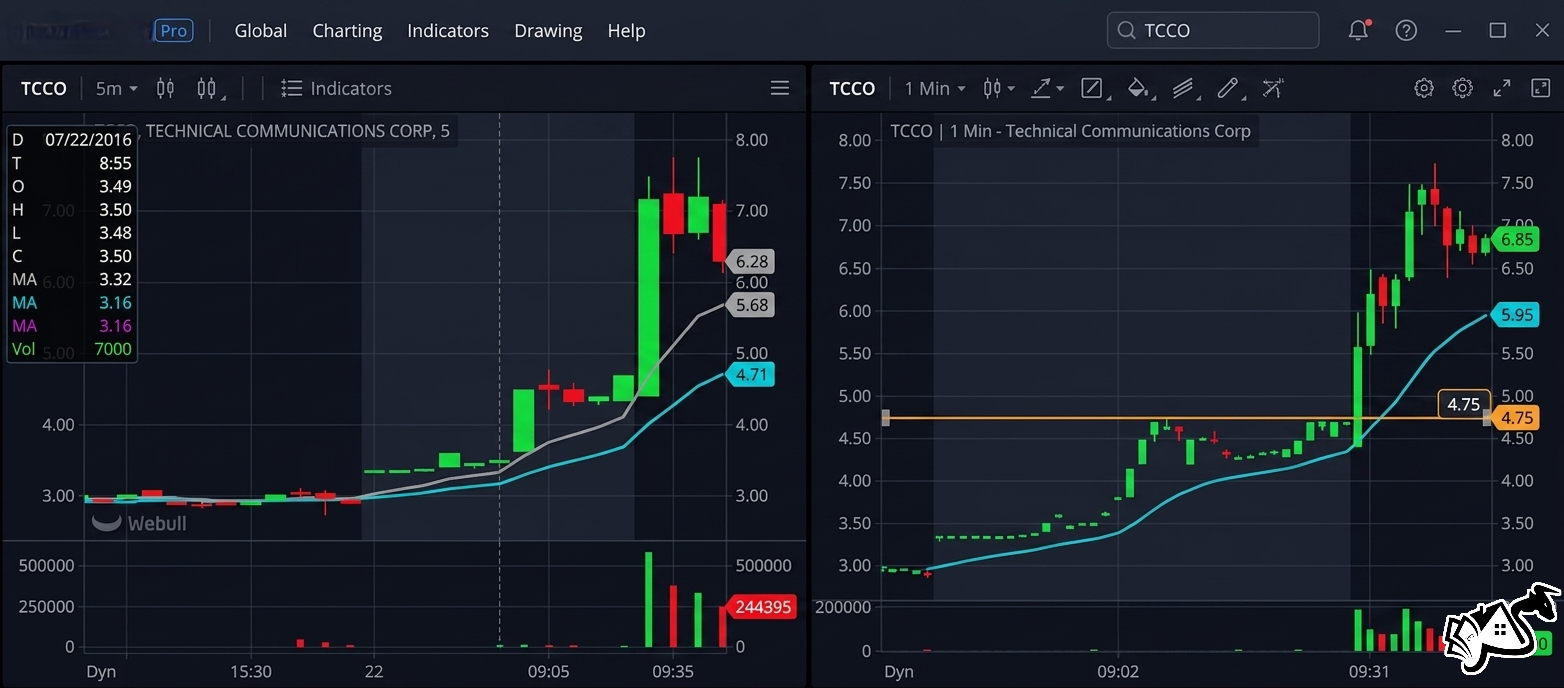Open the notifications bell
This screenshot has height=688, width=1564.
[x=1358, y=30]
